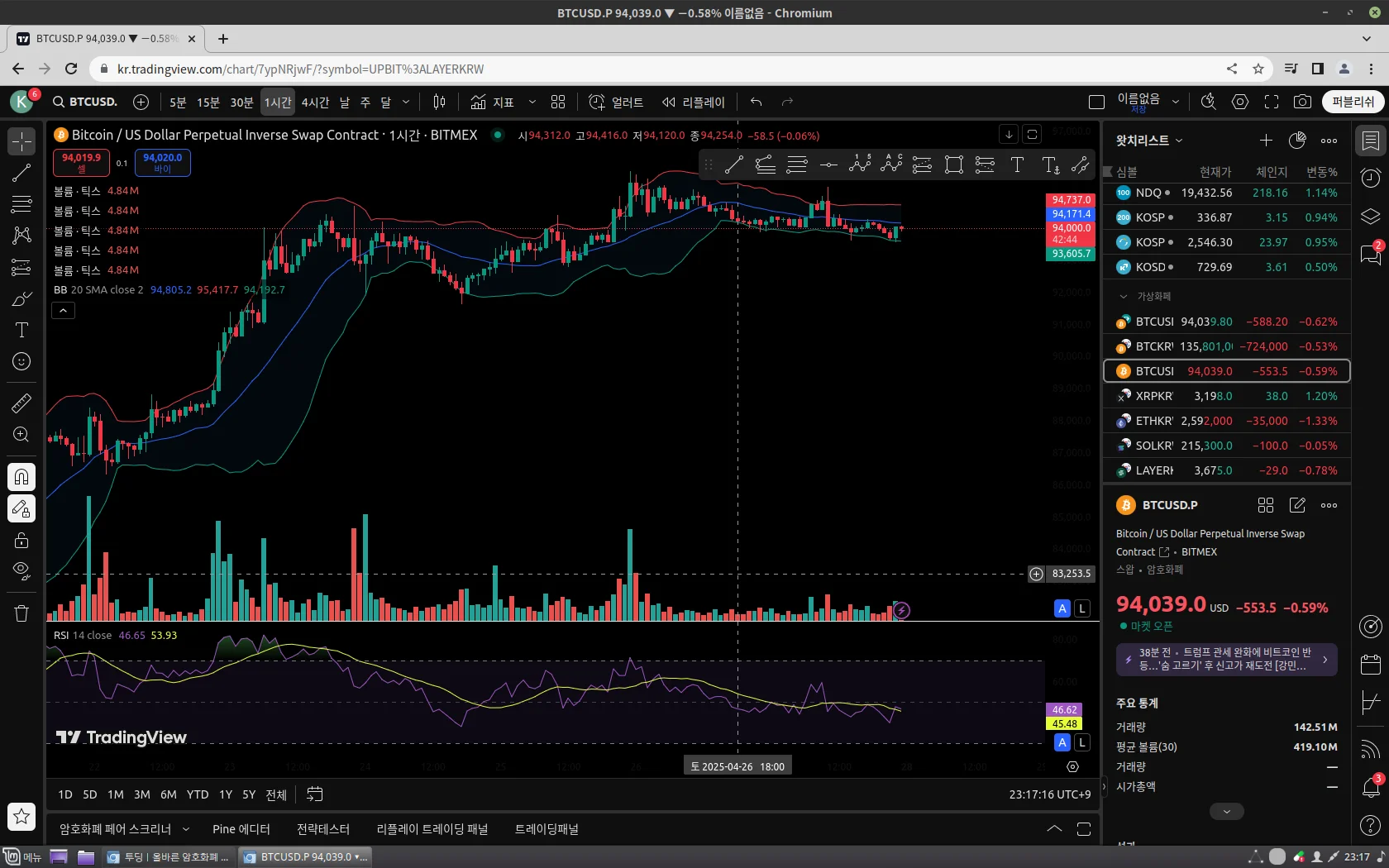This screenshot has width=1389, height=868.
Task: Select the zoom in tool
Action: (x=21, y=435)
